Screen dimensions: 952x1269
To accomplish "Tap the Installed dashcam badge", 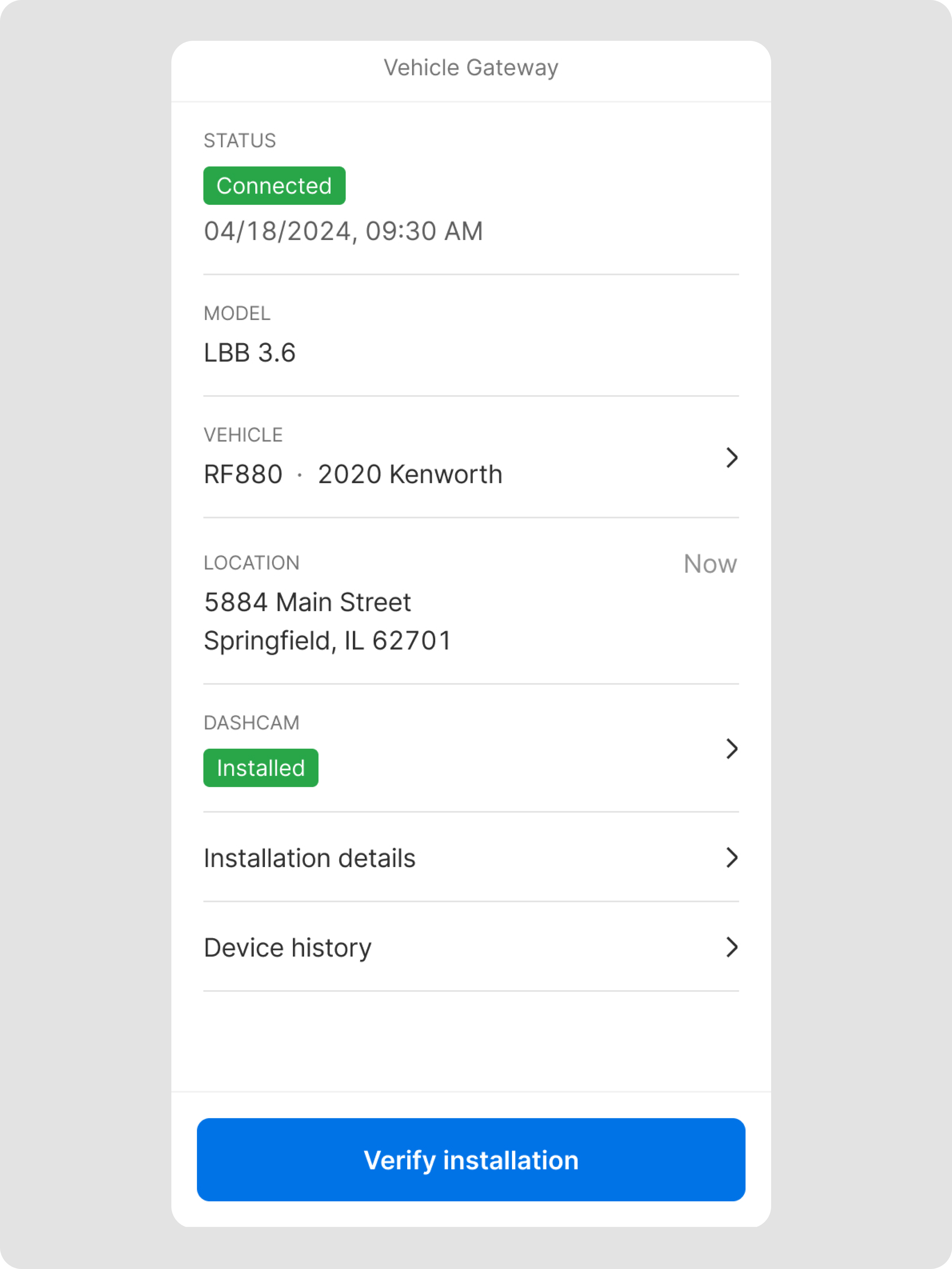I will coord(260,768).
